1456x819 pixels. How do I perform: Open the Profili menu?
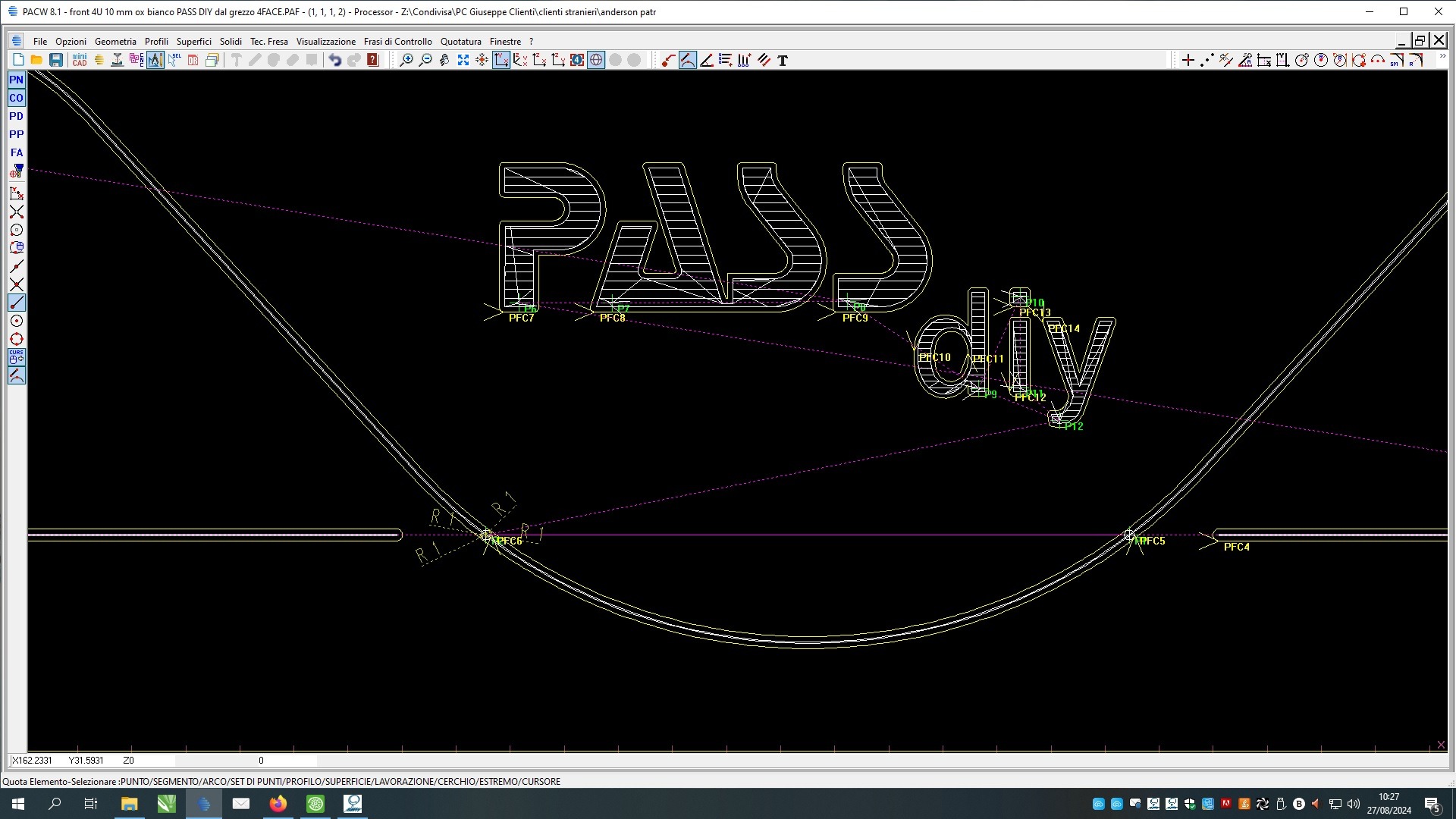[x=156, y=42]
